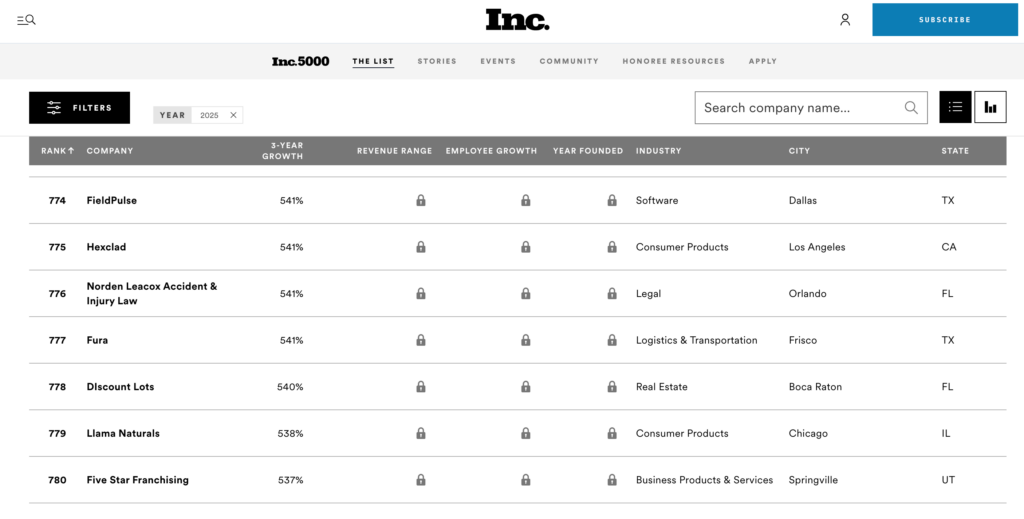The height and width of the screenshot is (519, 1024).
Task: Open the Honoree Resources tab
Action: 673,61
